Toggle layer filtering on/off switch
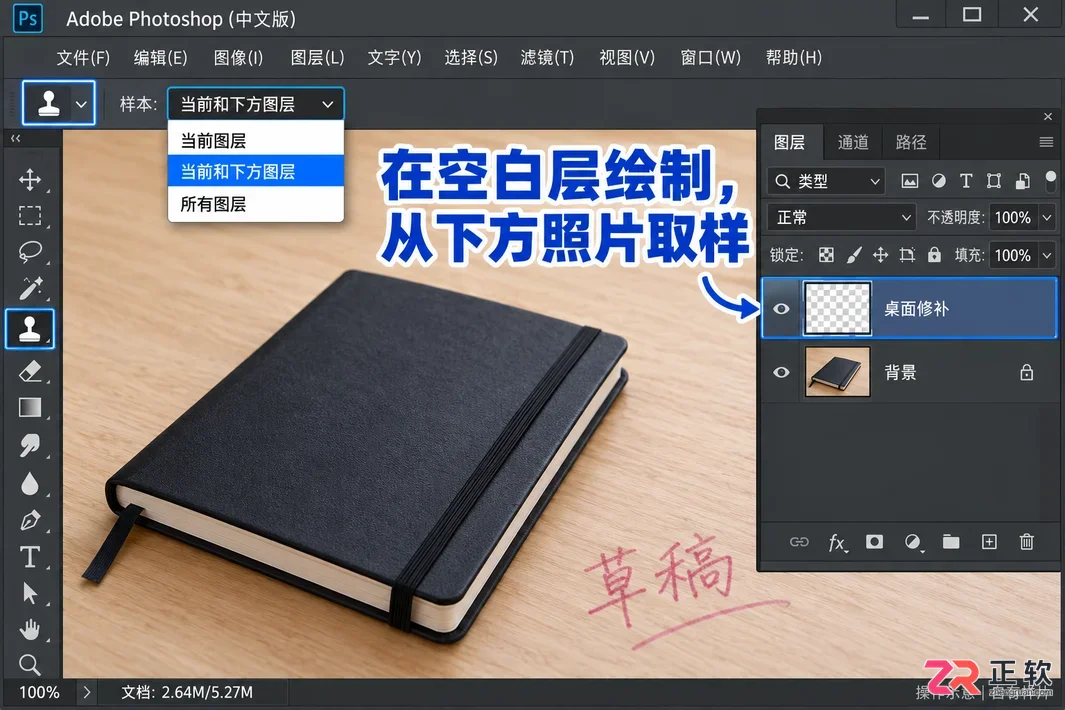This screenshot has height=710, width=1065. point(1051,181)
